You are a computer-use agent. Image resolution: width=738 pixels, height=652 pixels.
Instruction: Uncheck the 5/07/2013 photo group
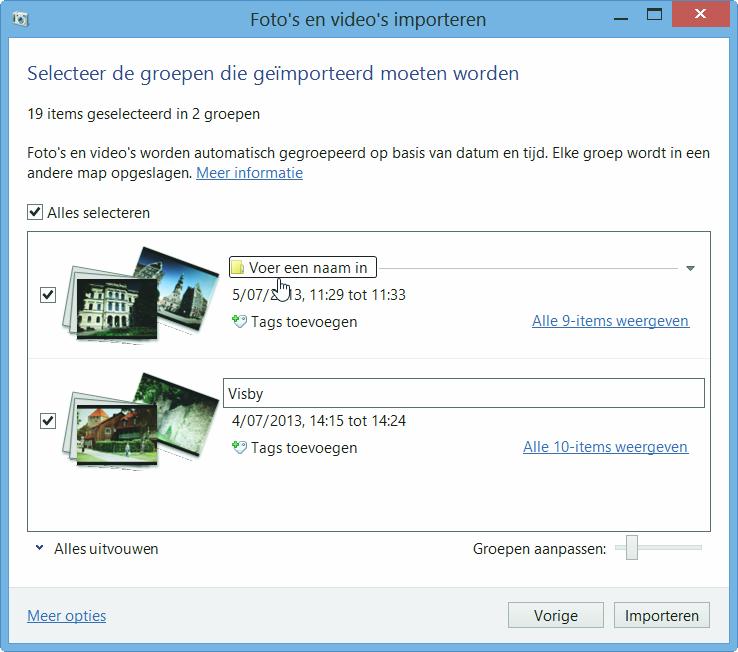[48, 295]
